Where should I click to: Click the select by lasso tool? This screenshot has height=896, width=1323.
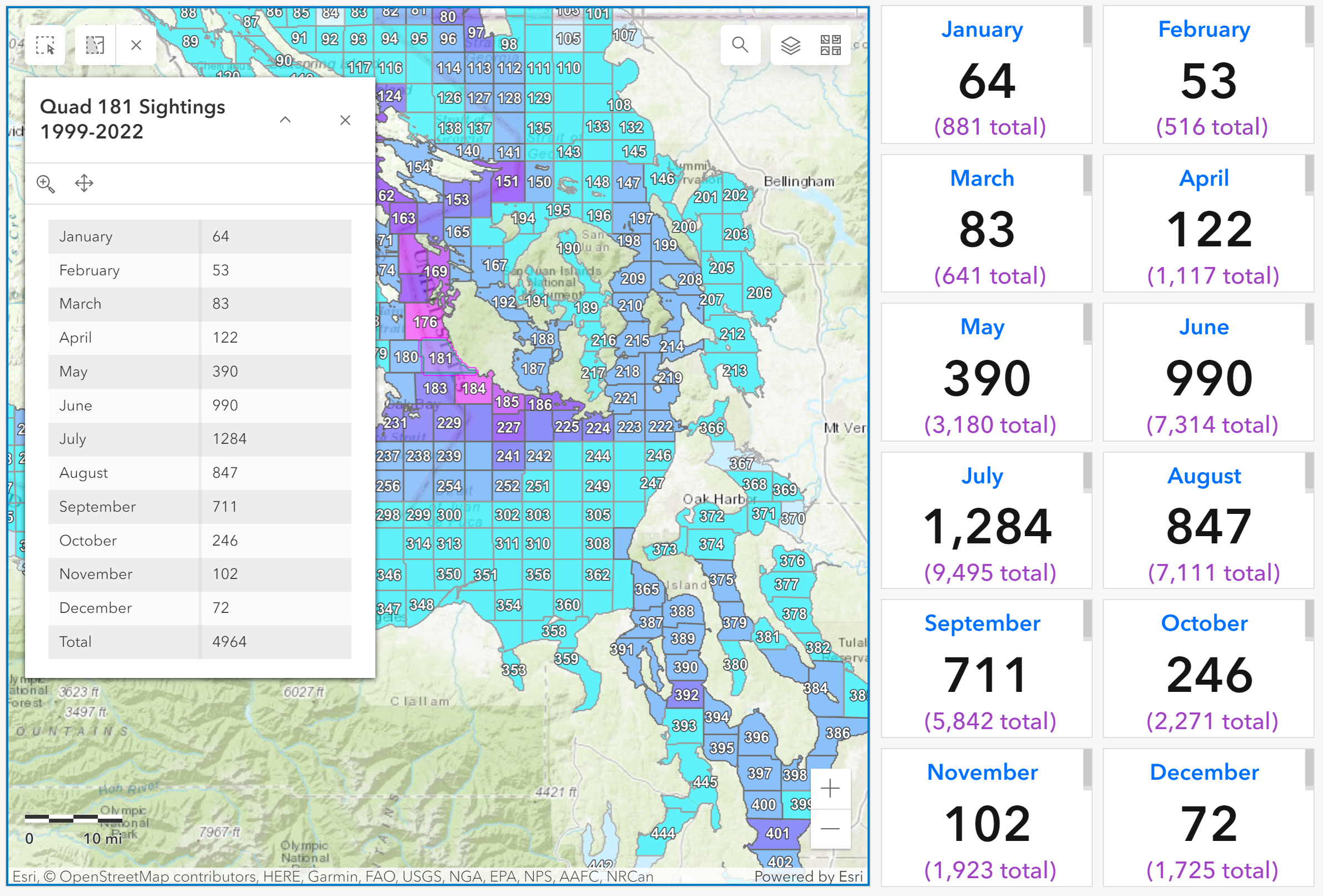[95, 45]
